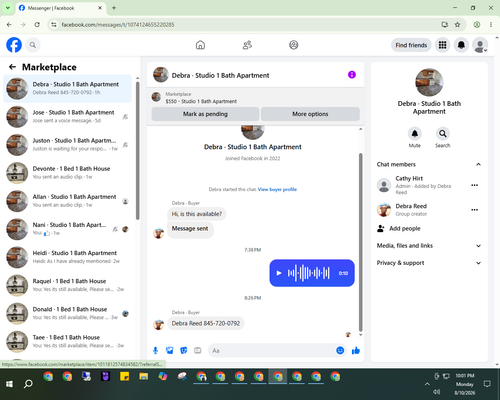Screen dimensions: 500x400
Task: Open the Groups icon in top navigation
Action: pos(294,45)
